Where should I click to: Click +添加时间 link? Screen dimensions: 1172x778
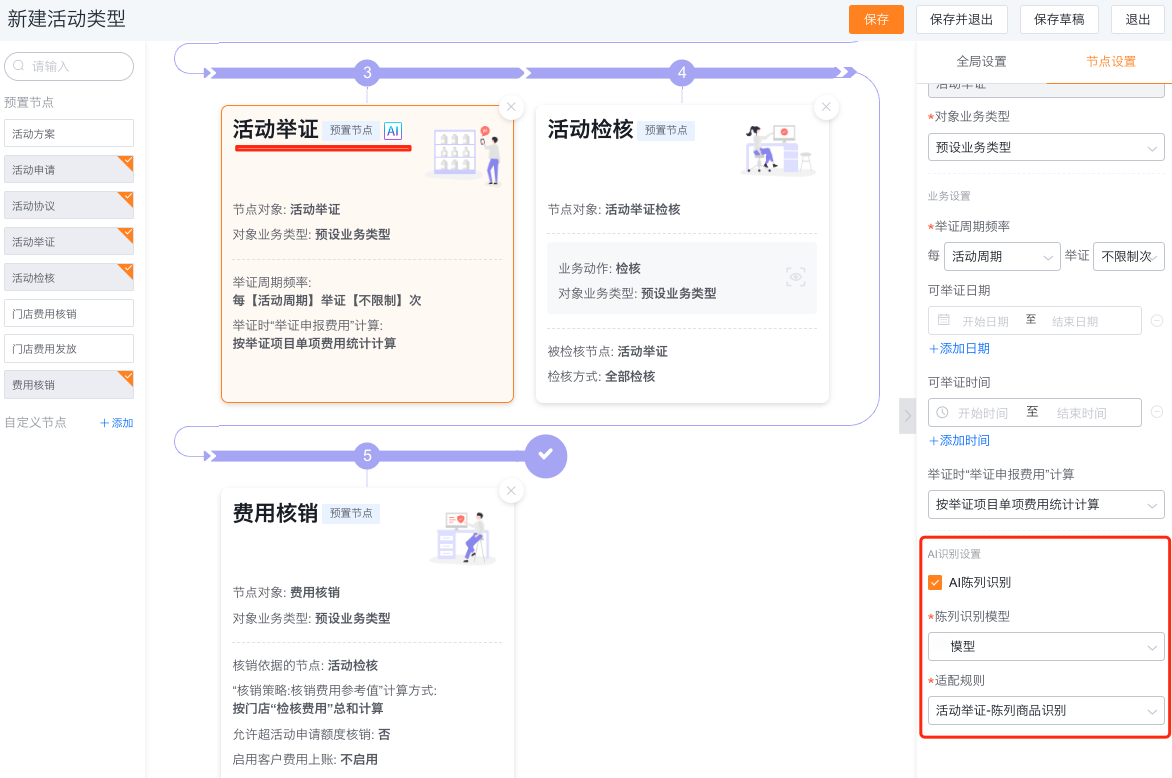(959, 440)
